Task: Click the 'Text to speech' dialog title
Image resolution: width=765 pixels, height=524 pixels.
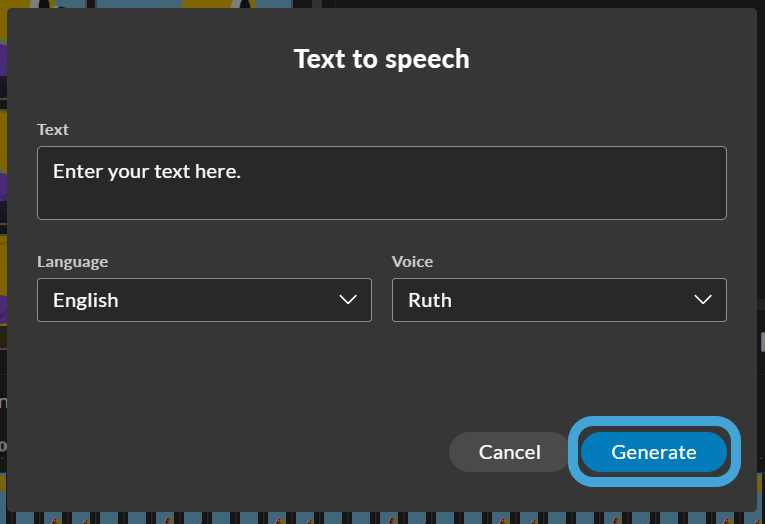Action: [382, 59]
